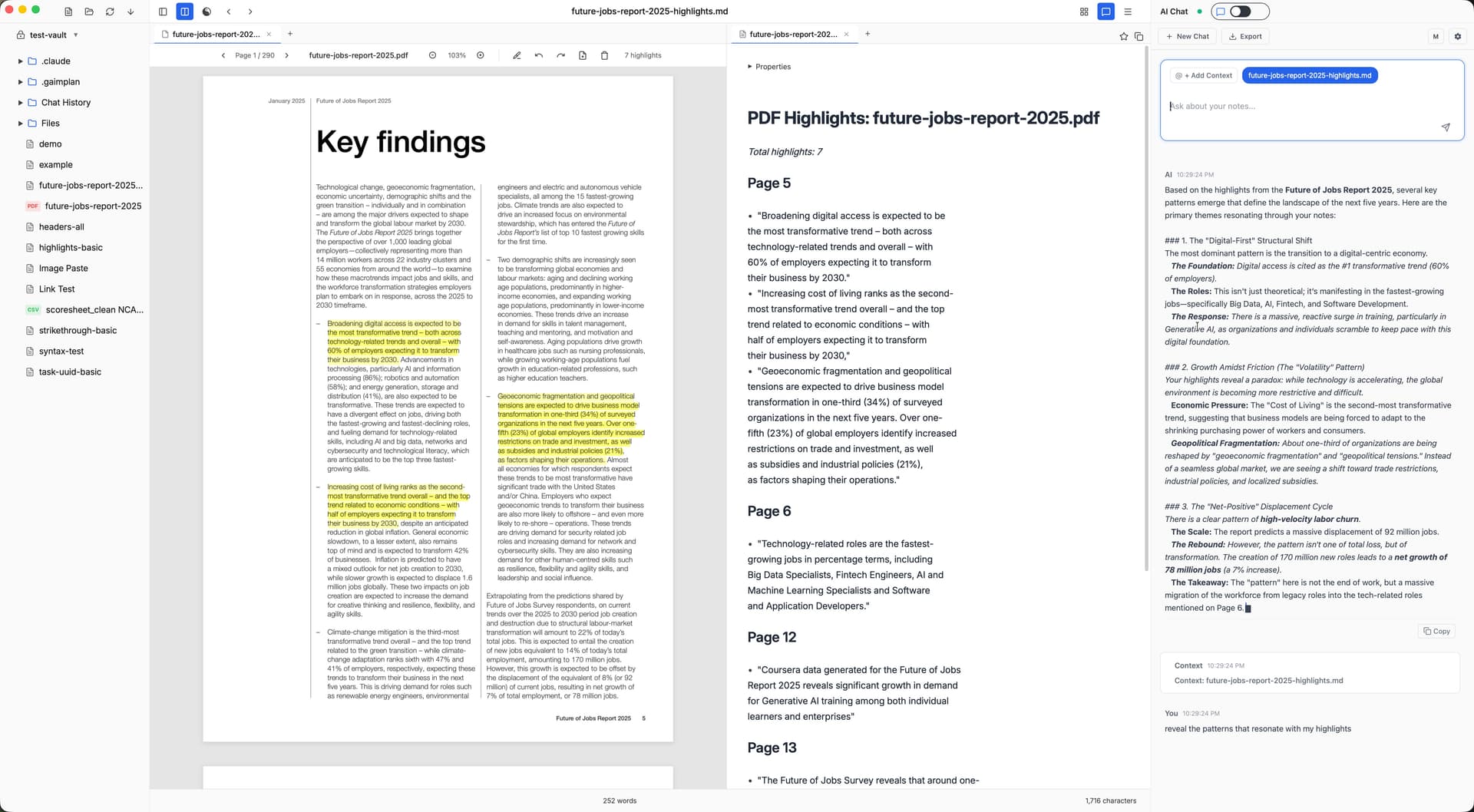Switch to the left pane future-jobs-report tab
1474x812 pixels.
pyautogui.click(x=215, y=34)
